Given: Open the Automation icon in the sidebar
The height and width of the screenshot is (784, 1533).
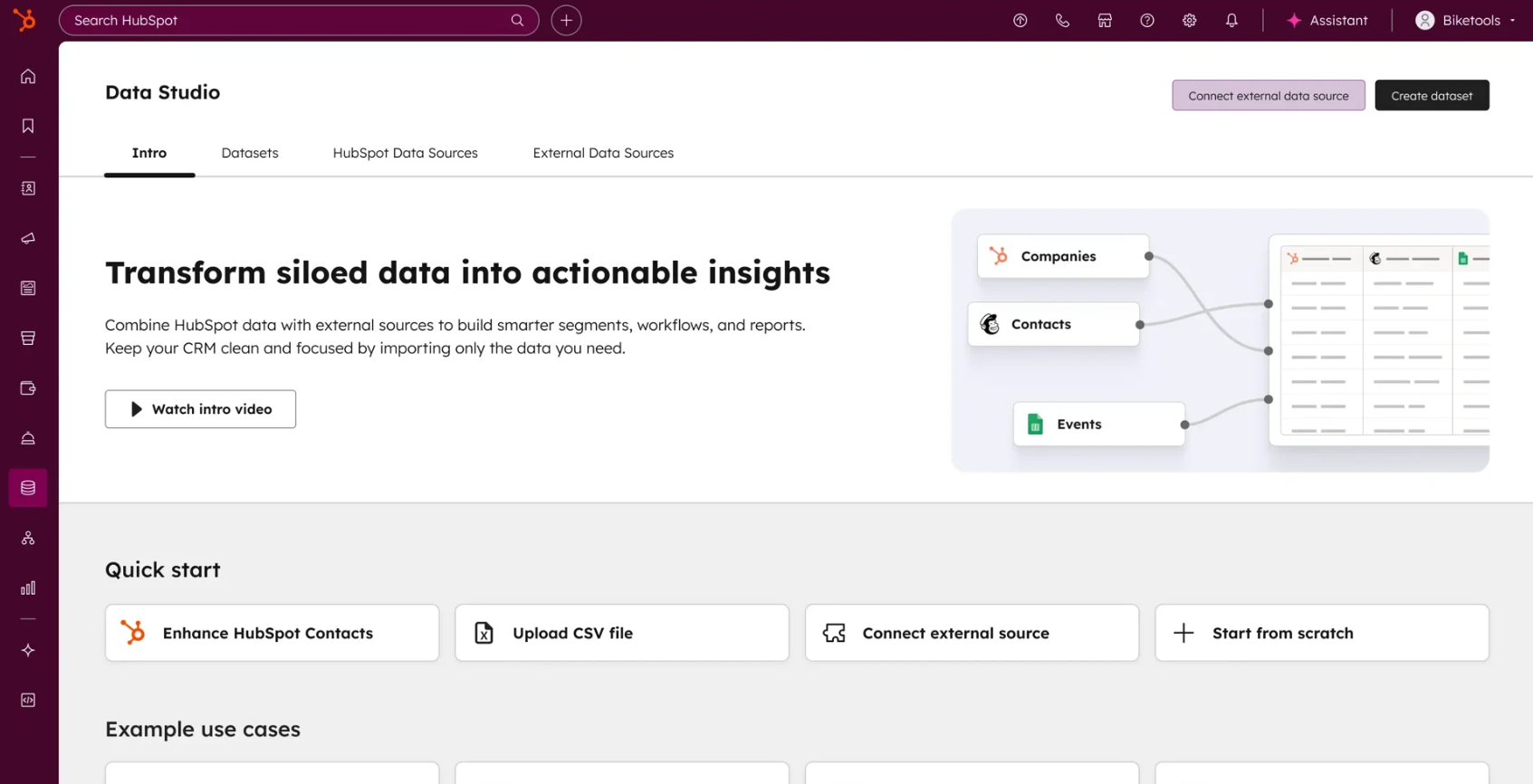Looking at the screenshot, I should pyautogui.click(x=28, y=538).
